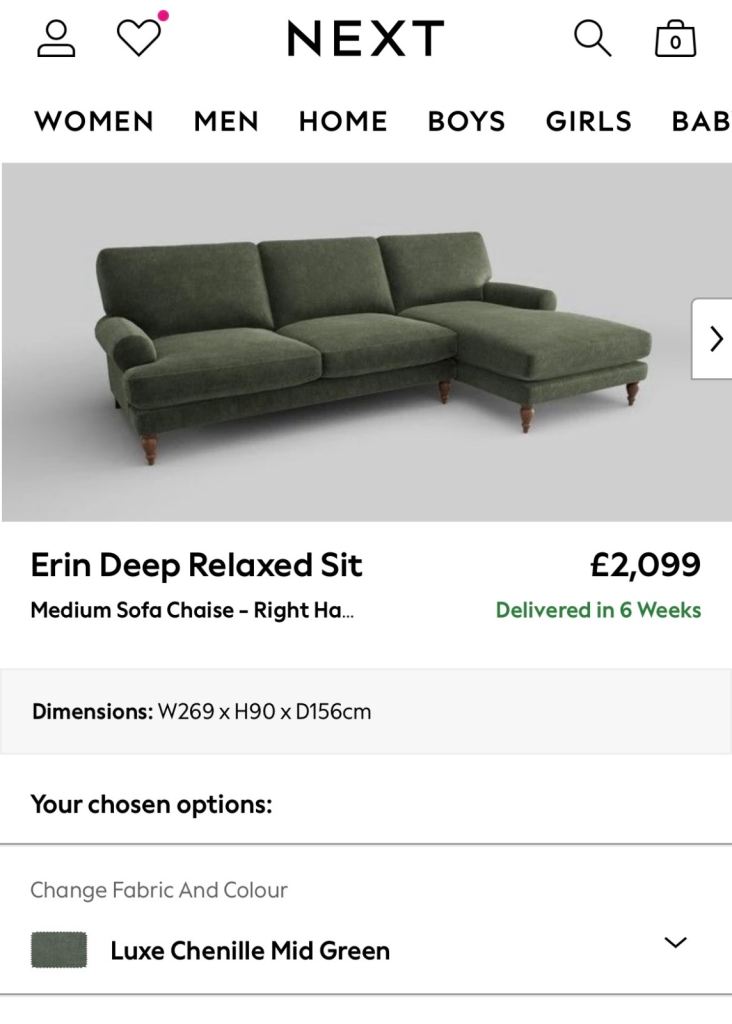Switch to the GIRLS category
Image resolution: width=732 pixels, height=1024 pixels.
point(588,121)
